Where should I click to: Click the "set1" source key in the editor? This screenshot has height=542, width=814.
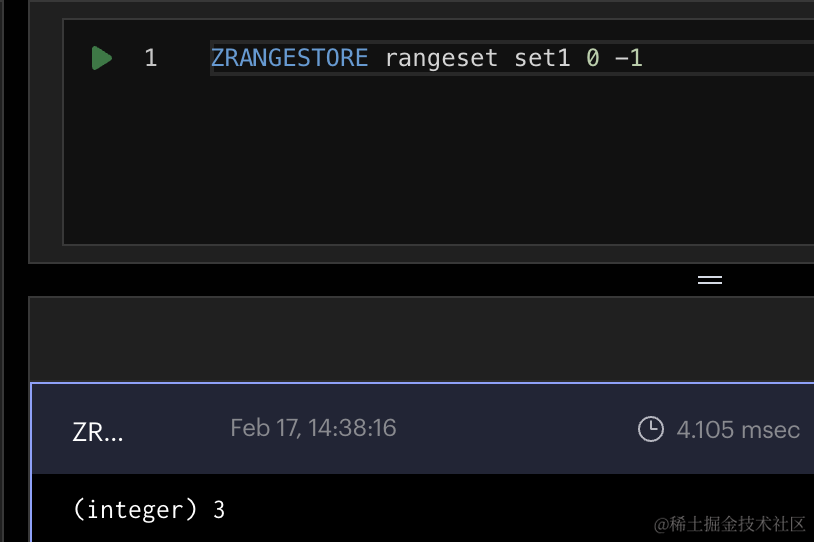pyautogui.click(x=542, y=58)
